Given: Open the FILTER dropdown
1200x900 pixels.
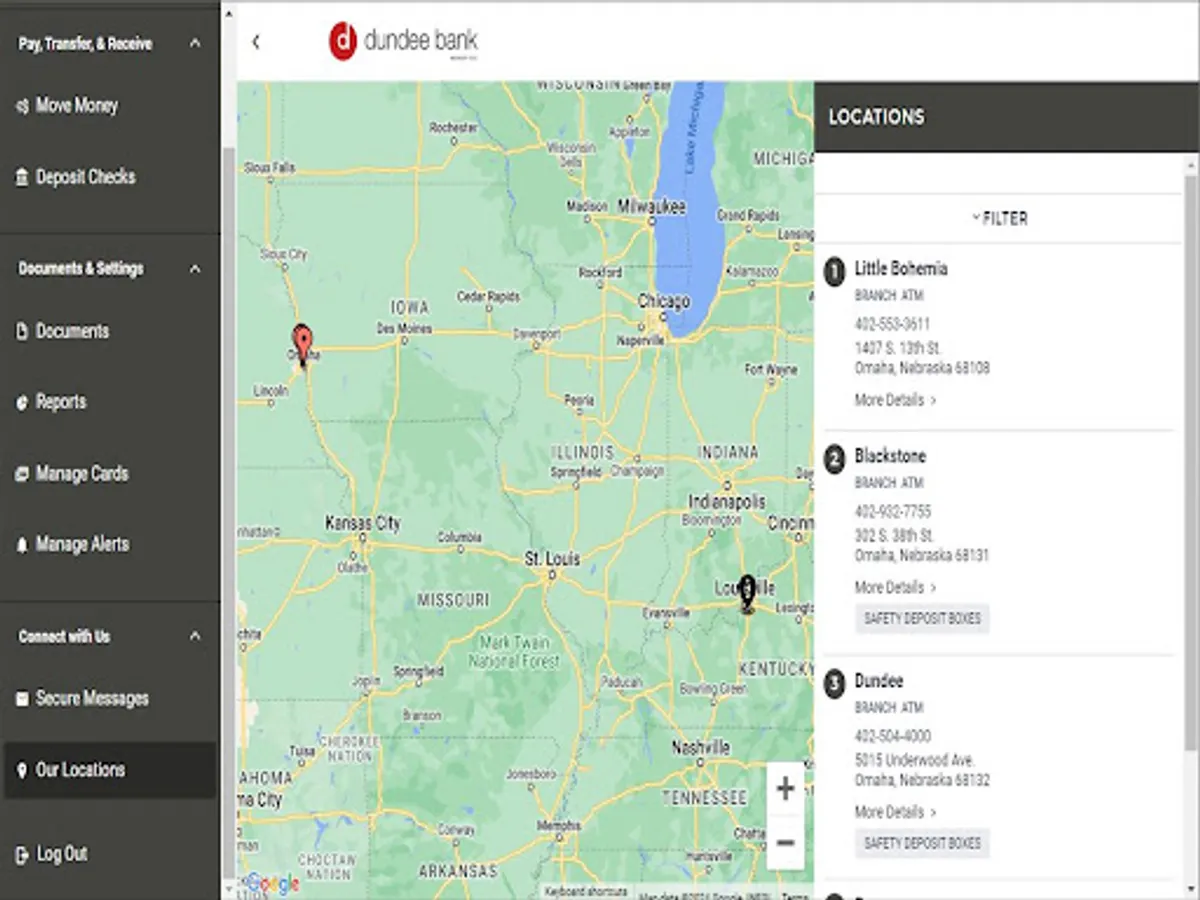Looking at the screenshot, I should [x=999, y=218].
